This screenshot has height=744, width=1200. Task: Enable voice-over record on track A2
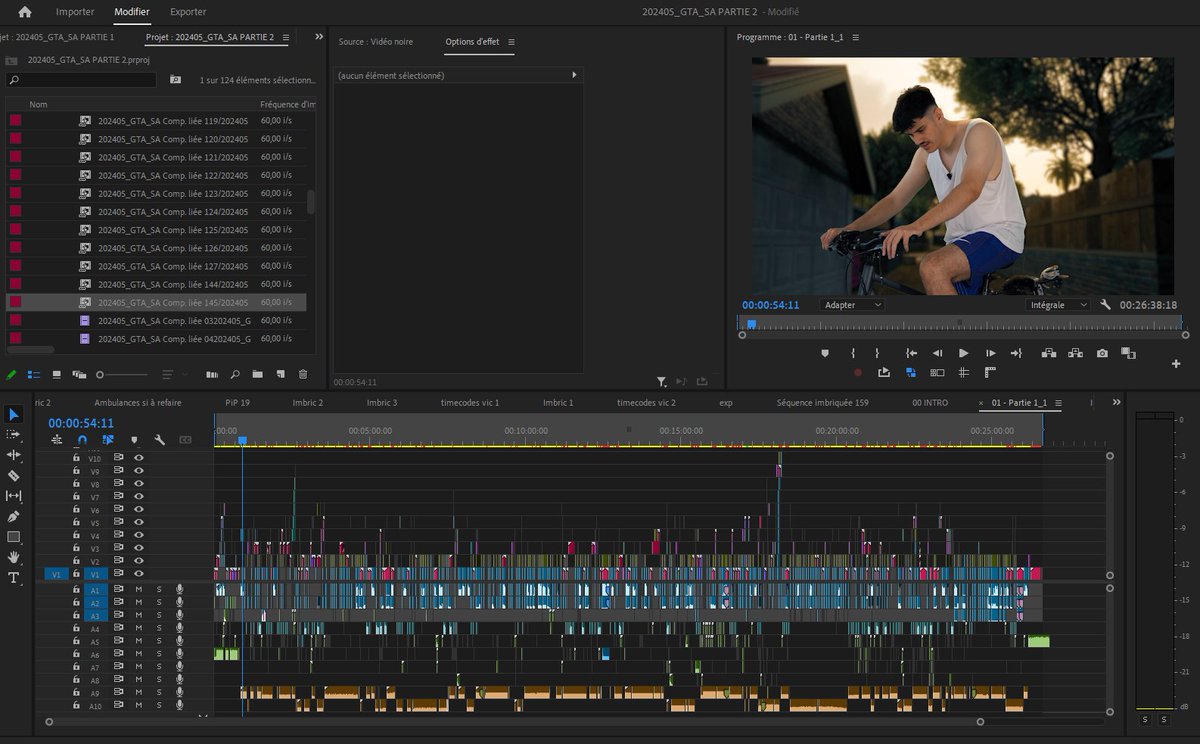[180, 603]
